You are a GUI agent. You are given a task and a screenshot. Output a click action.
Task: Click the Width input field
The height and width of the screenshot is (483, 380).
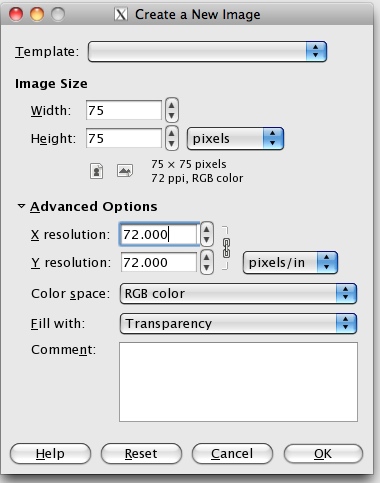click(124, 110)
